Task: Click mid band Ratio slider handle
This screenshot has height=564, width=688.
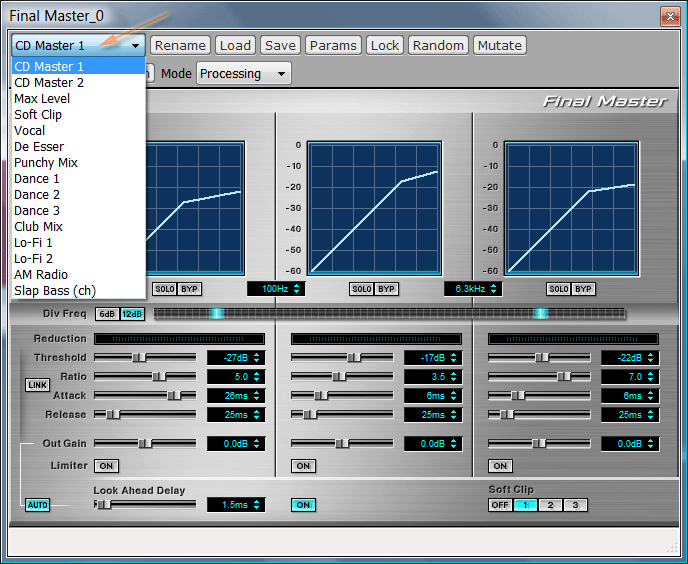Action: click(339, 377)
